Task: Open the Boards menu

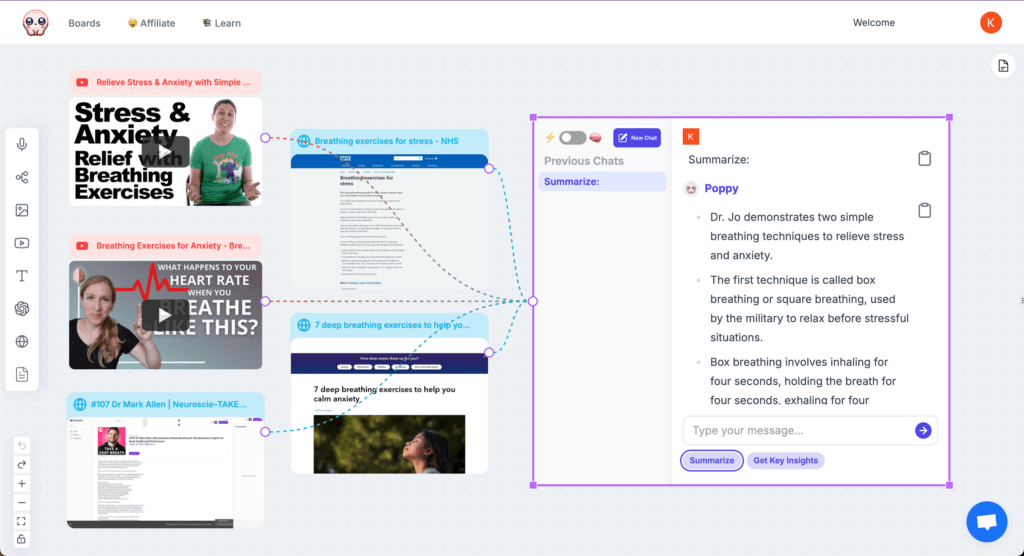Action: point(84,23)
